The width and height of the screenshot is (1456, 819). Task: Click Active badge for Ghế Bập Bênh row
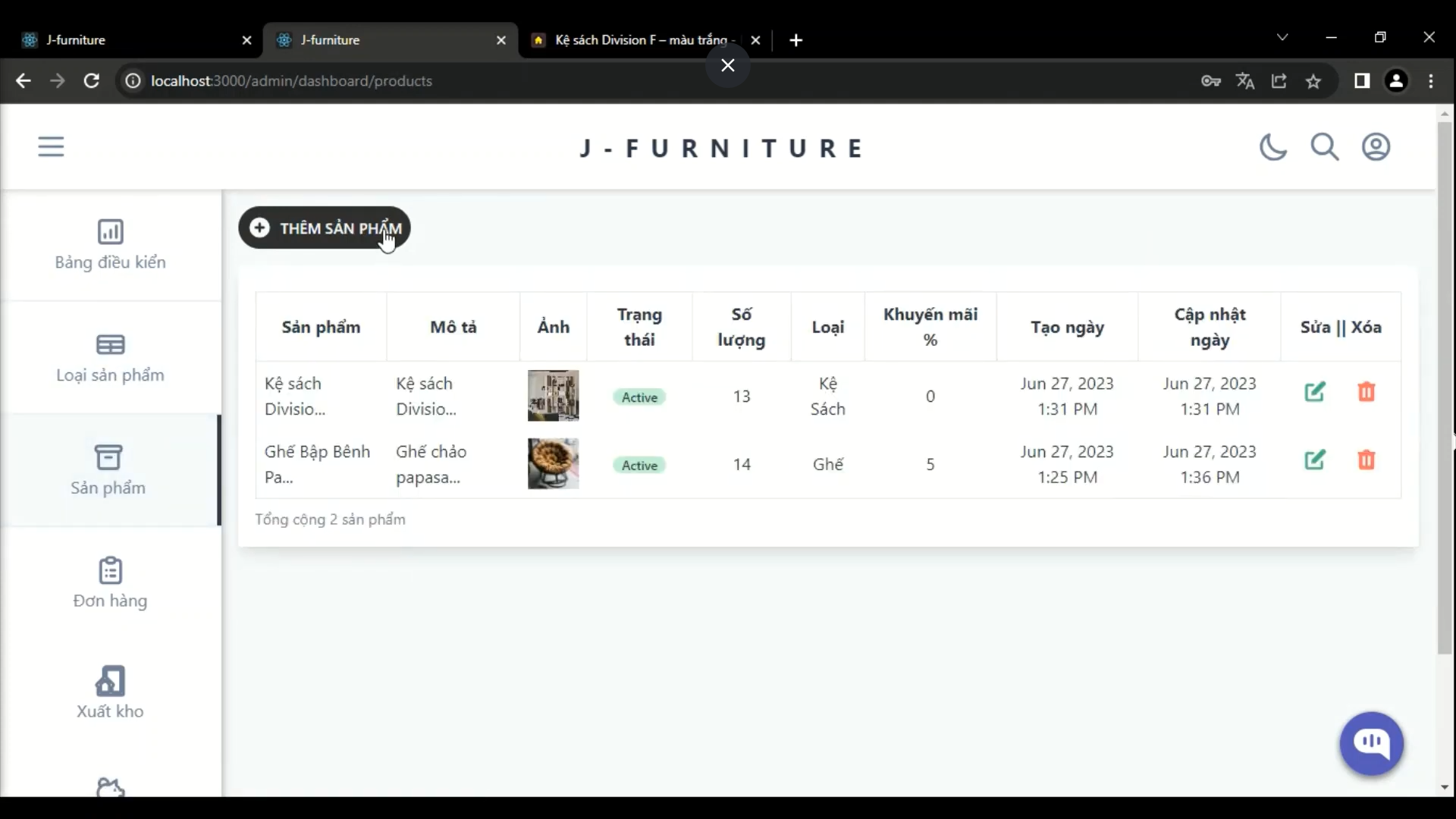click(x=639, y=466)
